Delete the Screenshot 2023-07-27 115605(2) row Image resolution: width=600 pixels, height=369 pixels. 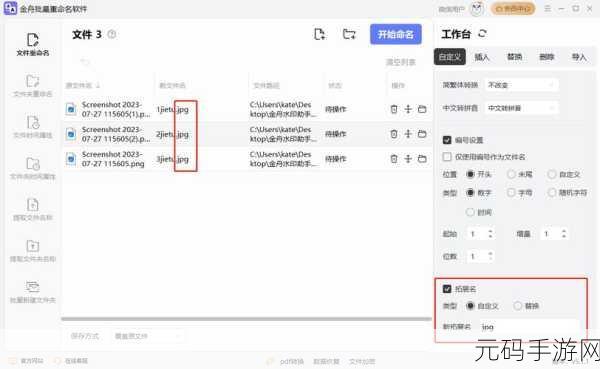click(x=394, y=134)
